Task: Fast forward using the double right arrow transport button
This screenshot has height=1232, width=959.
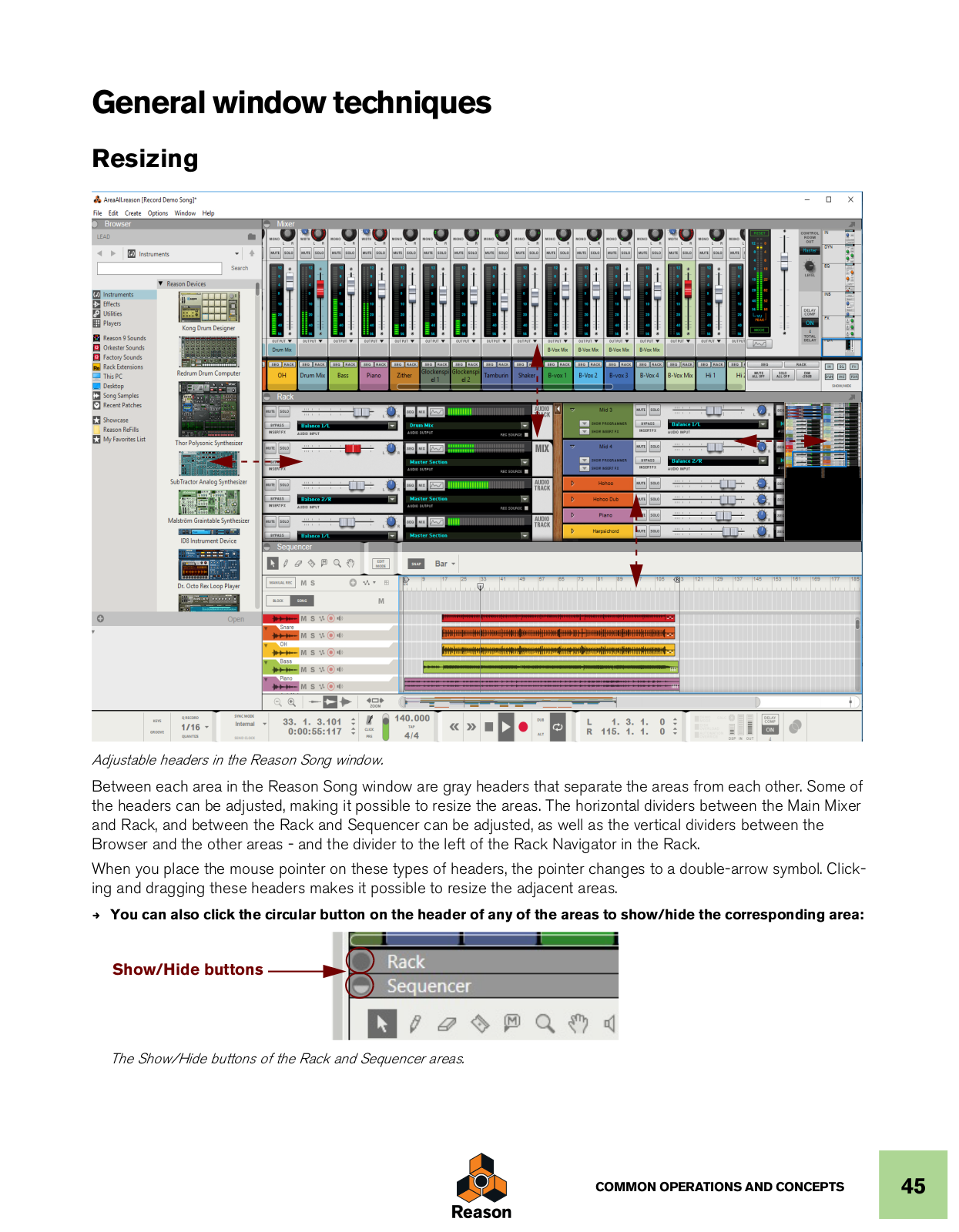Action: coord(471,726)
